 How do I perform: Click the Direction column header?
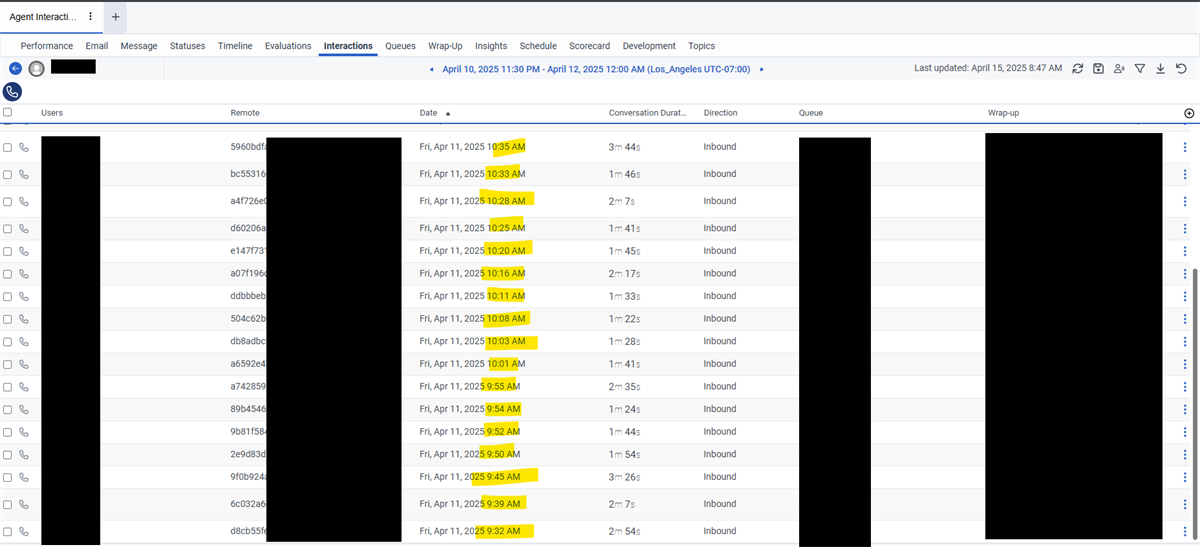coord(721,113)
